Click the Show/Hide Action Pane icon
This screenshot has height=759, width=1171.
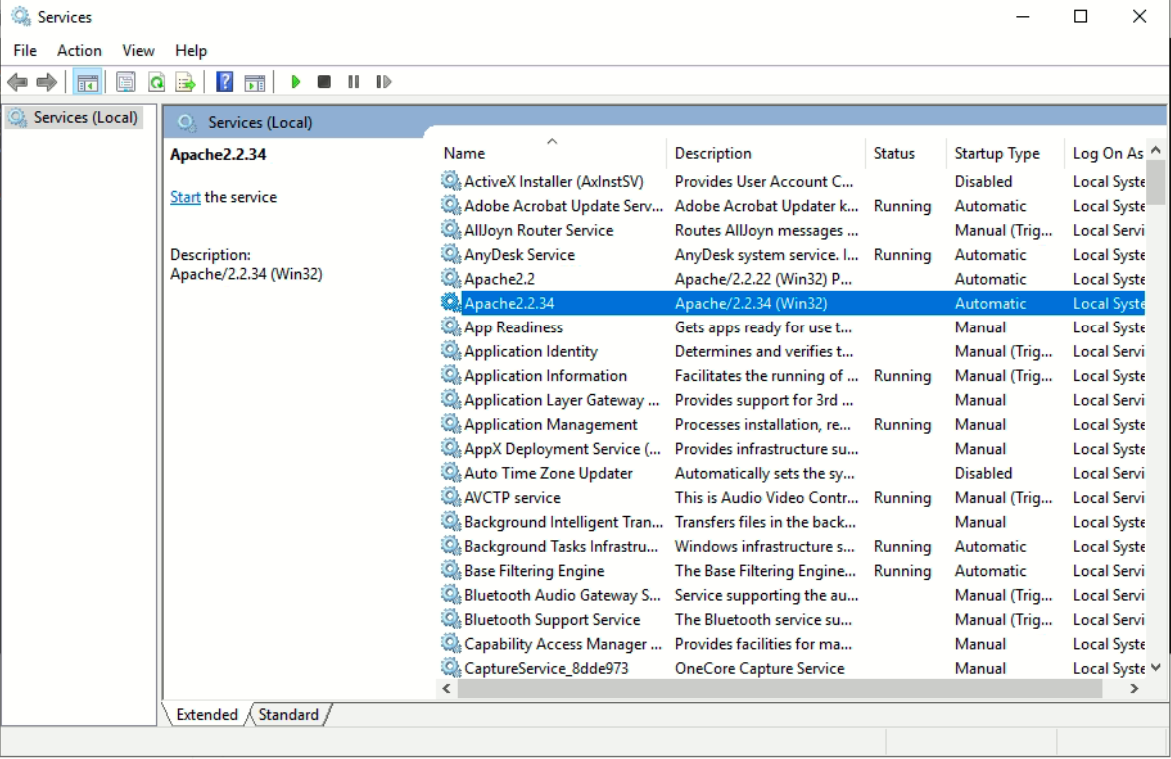pyautogui.click(x=255, y=82)
